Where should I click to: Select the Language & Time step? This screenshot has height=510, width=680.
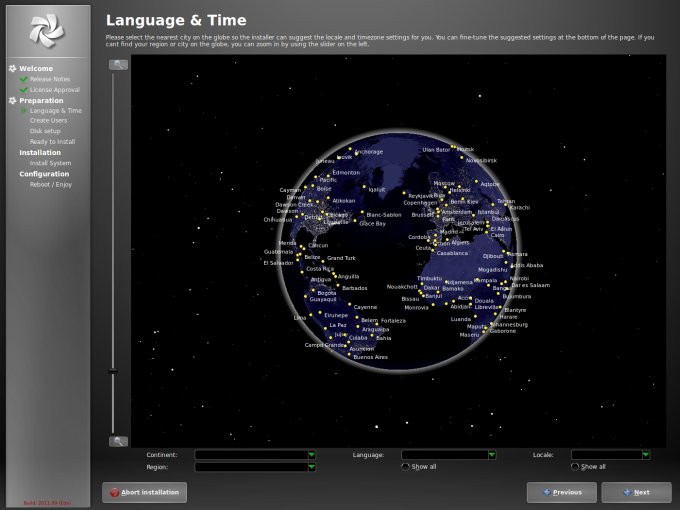56,111
